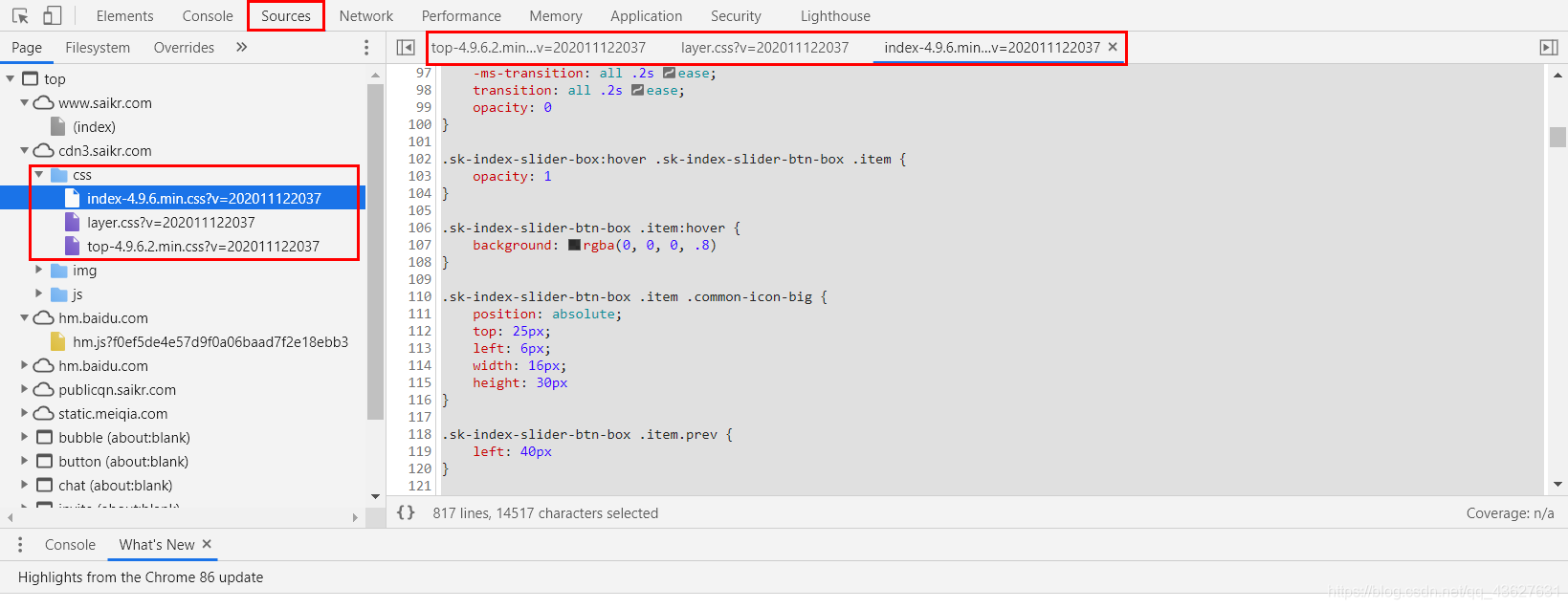Select the js folder
The width and height of the screenshot is (1568, 609).
coord(77,294)
